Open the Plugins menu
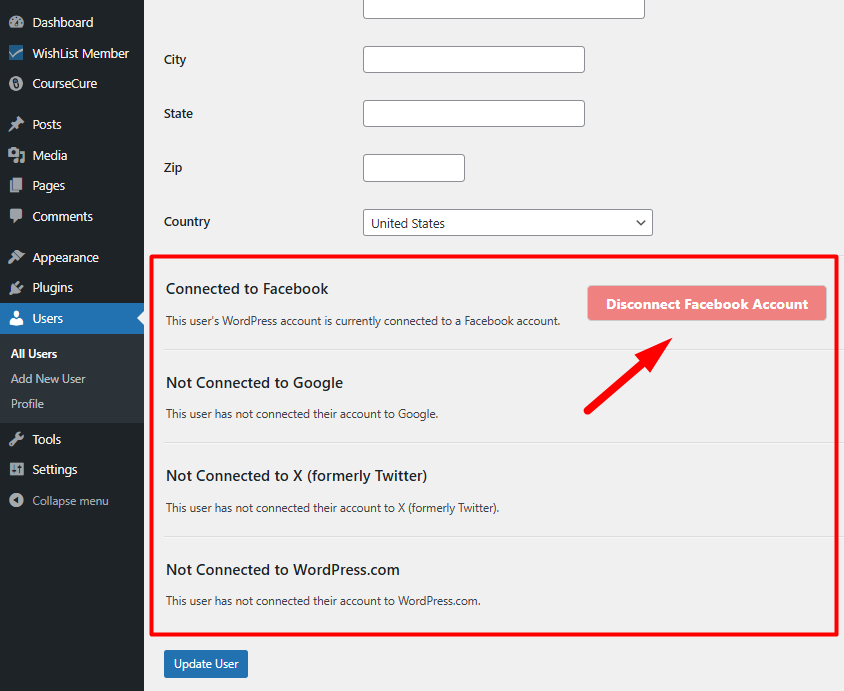This screenshot has width=844, height=691. [52, 288]
